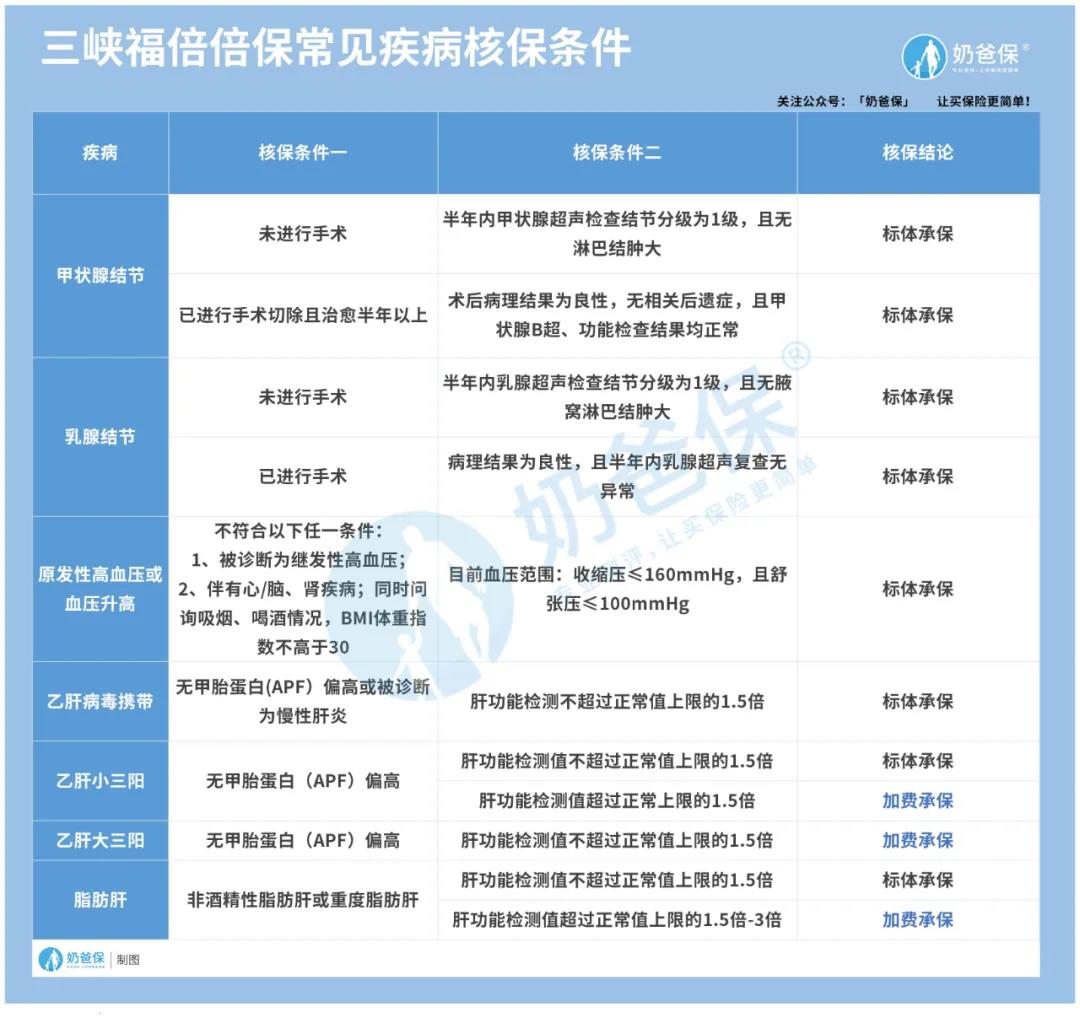This screenshot has height=1018, width=1080.
Task: Click the 半年内乳腺超声检查结节分级为1级 cell
Action: click(617, 397)
